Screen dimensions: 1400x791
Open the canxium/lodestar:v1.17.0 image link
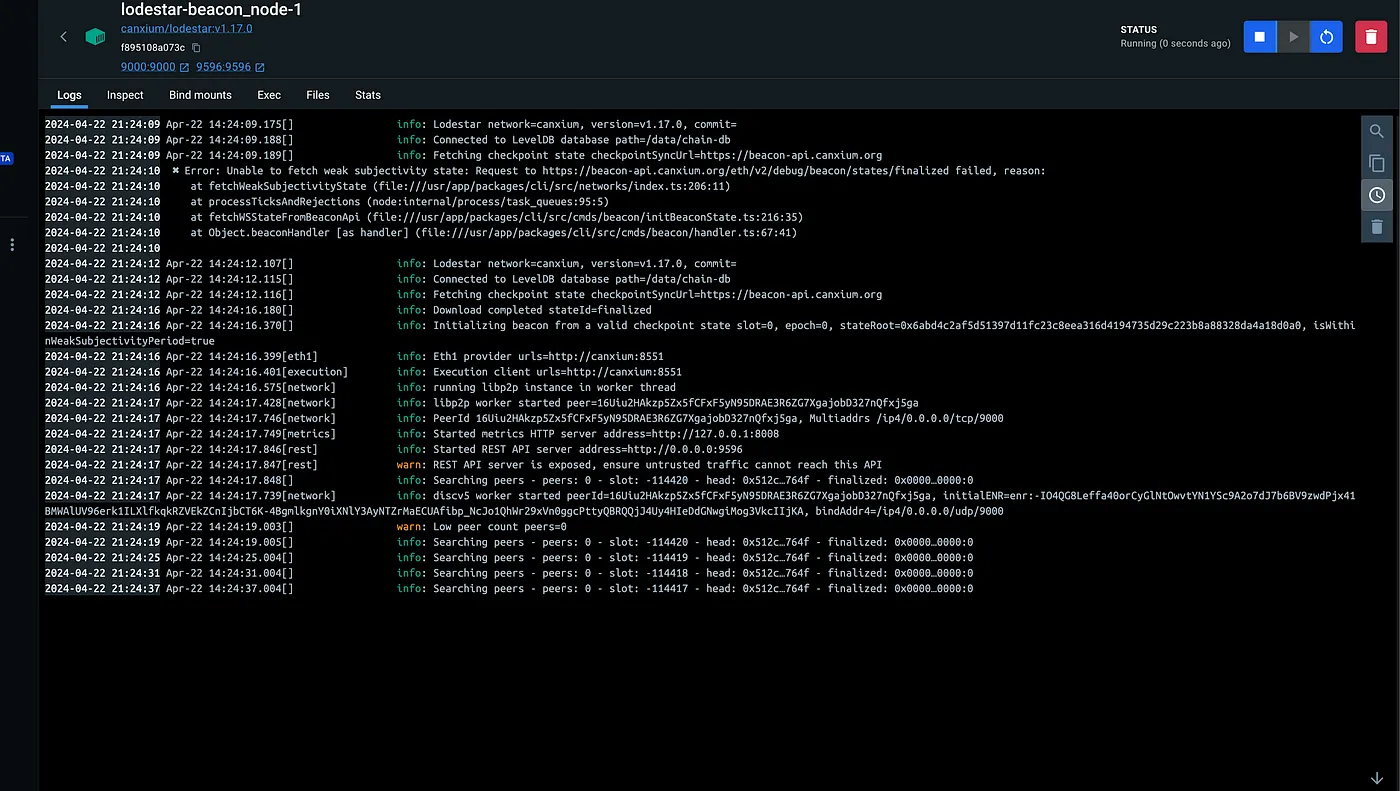point(186,28)
